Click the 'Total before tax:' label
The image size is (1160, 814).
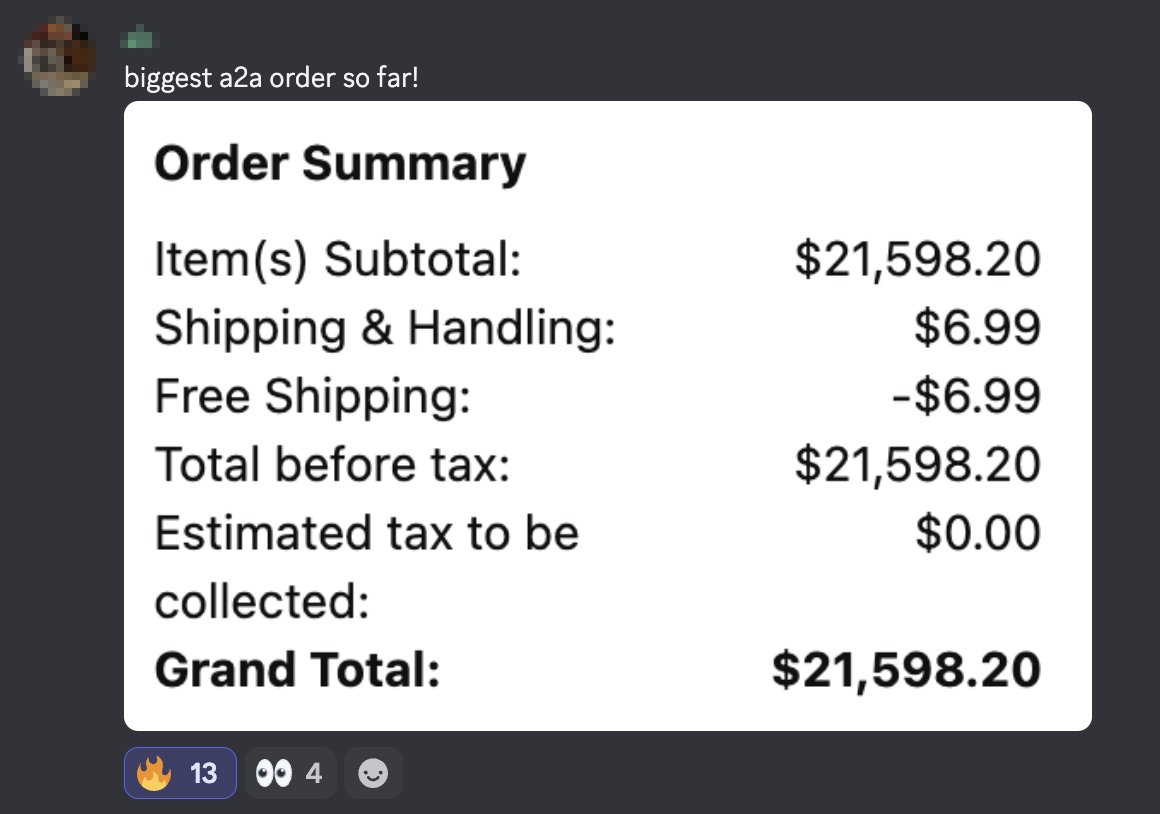(332, 465)
